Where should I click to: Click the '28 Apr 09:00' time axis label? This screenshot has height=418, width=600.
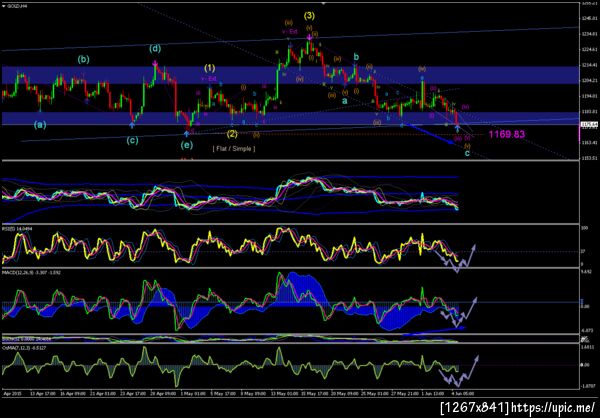pos(162,393)
